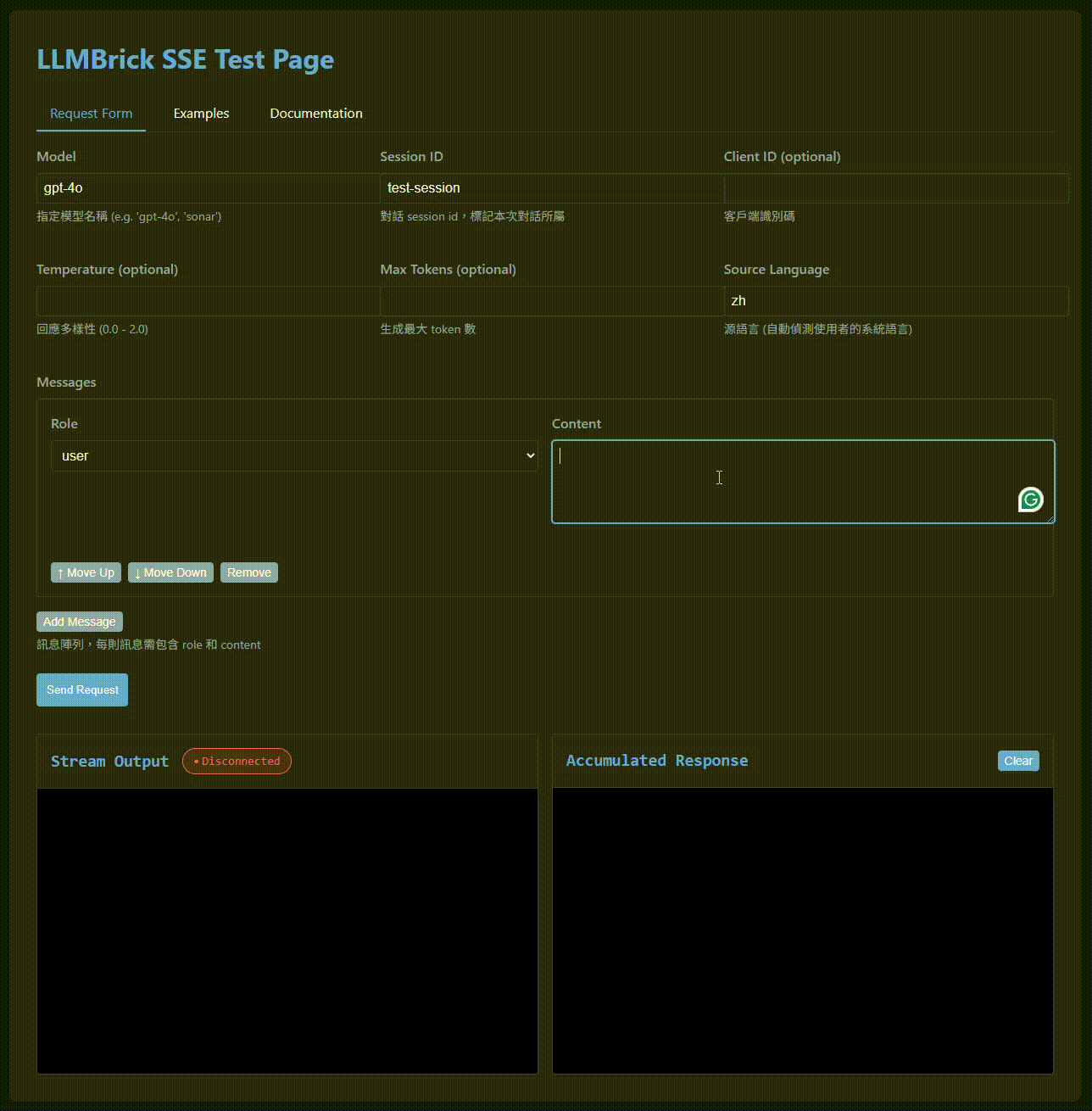Focus the Temperature input field
The image size is (1092, 1111).
[x=208, y=301]
